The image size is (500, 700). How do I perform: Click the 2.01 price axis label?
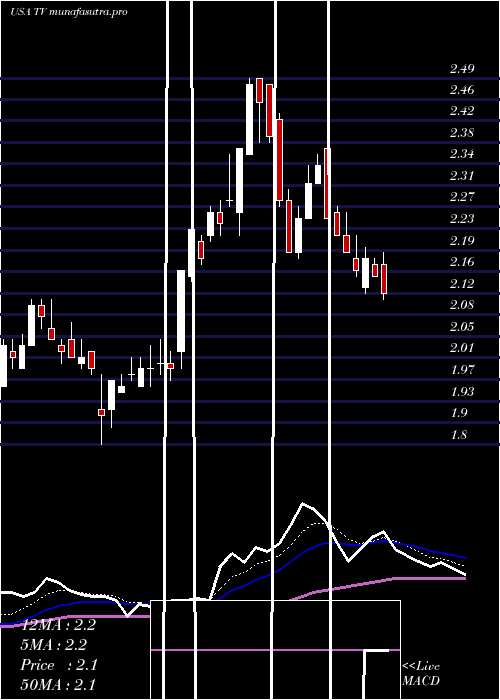coord(462,348)
